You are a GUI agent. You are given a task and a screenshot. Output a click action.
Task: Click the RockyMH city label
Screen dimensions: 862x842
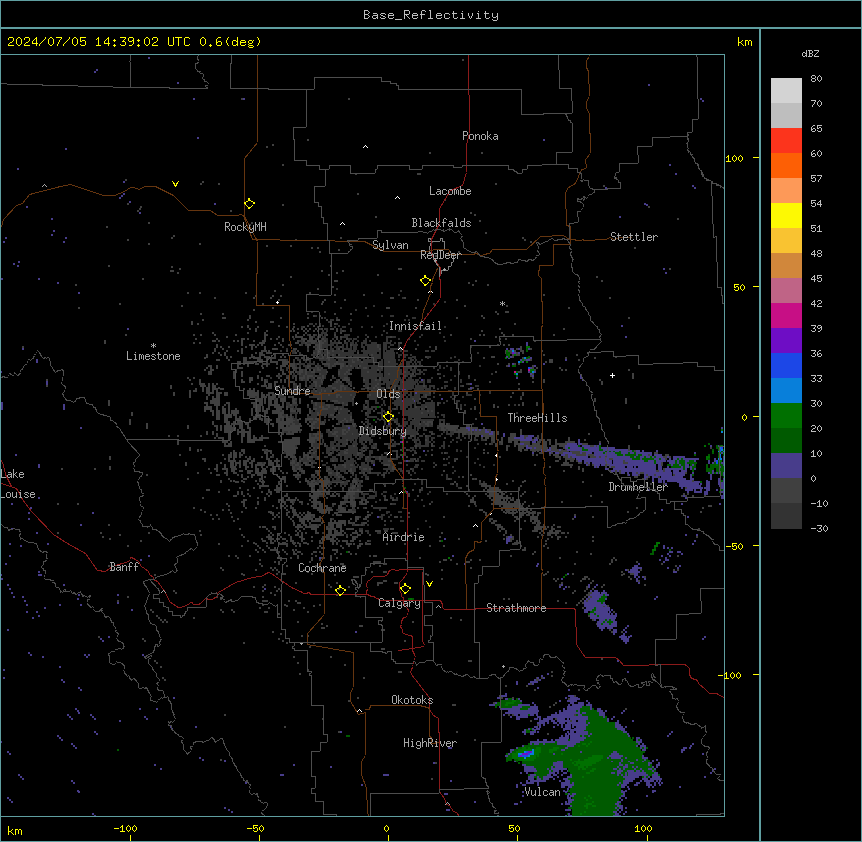[245, 227]
